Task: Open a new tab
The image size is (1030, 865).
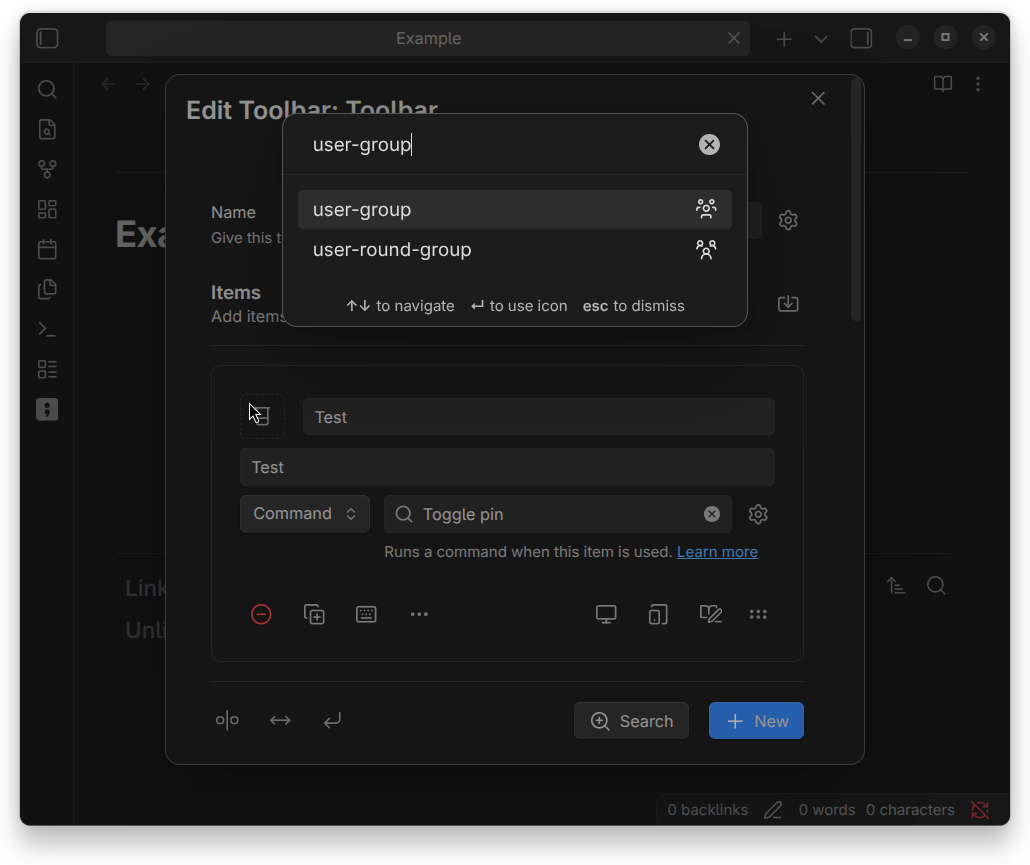Action: tap(784, 39)
